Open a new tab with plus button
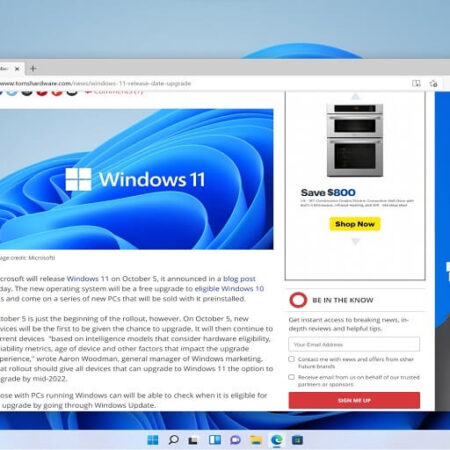 point(33,69)
